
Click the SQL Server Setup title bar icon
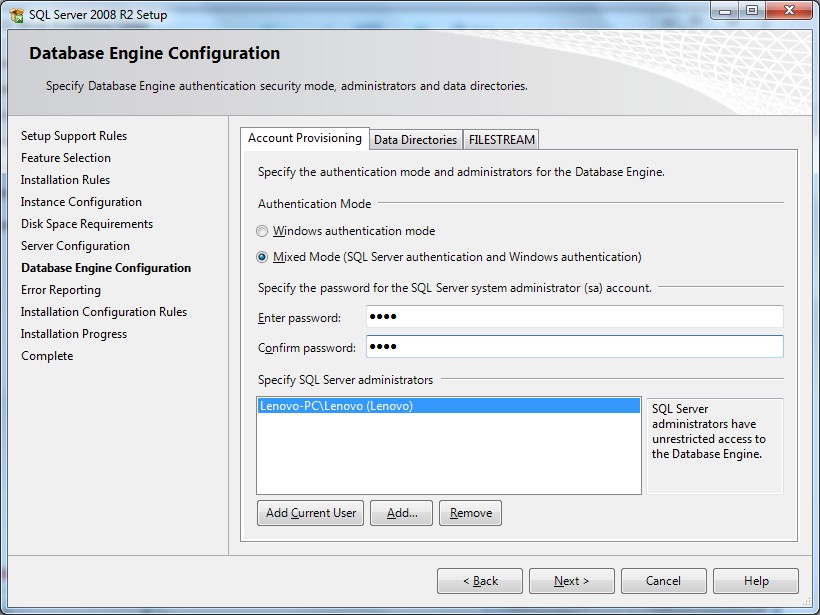pos(16,15)
